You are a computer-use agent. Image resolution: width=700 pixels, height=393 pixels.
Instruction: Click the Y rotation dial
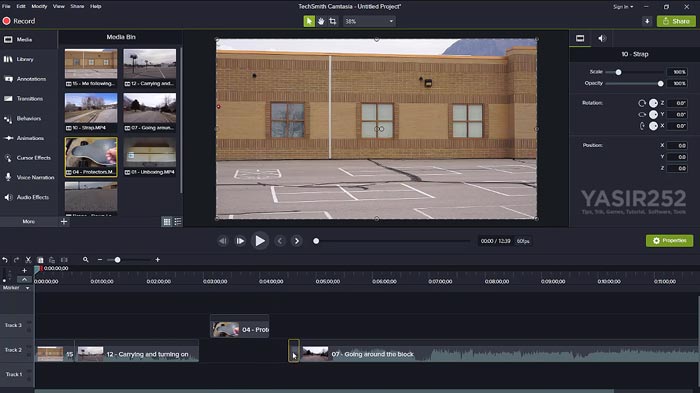point(653,115)
